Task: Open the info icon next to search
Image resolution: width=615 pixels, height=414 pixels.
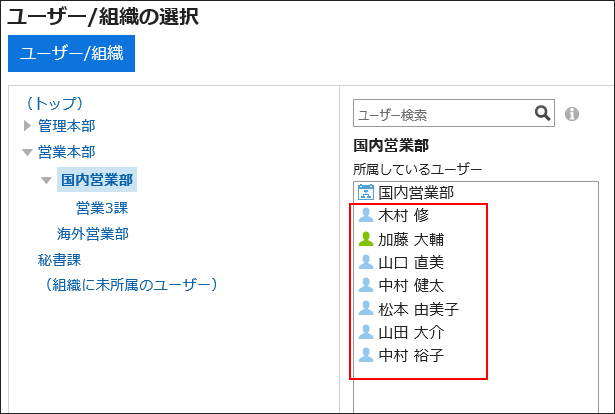Action: click(571, 114)
